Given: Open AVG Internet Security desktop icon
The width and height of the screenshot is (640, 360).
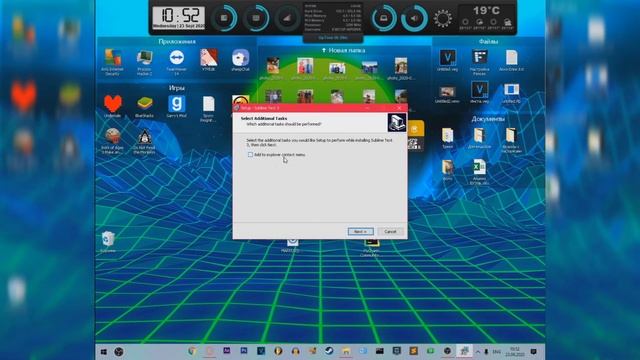Looking at the screenshot, I should (x=113, y=62).
